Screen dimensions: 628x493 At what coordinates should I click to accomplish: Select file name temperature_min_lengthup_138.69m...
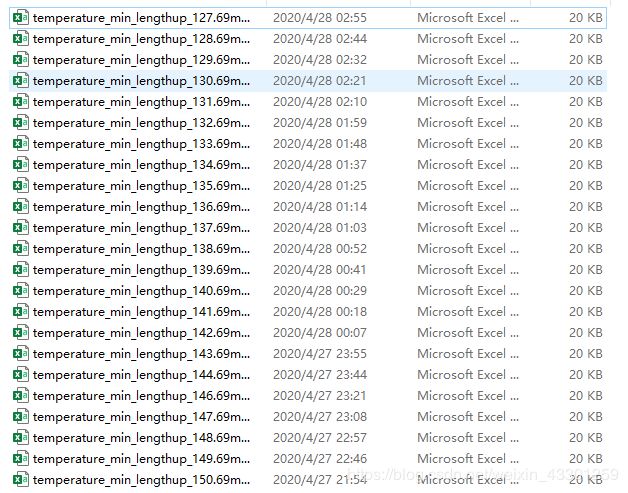click(141, 249)
